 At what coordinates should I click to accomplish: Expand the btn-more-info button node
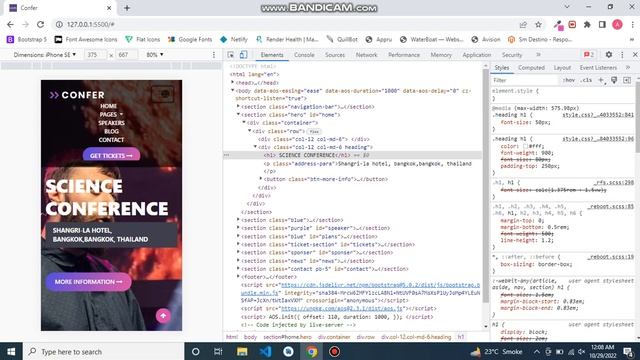point(261,179)
